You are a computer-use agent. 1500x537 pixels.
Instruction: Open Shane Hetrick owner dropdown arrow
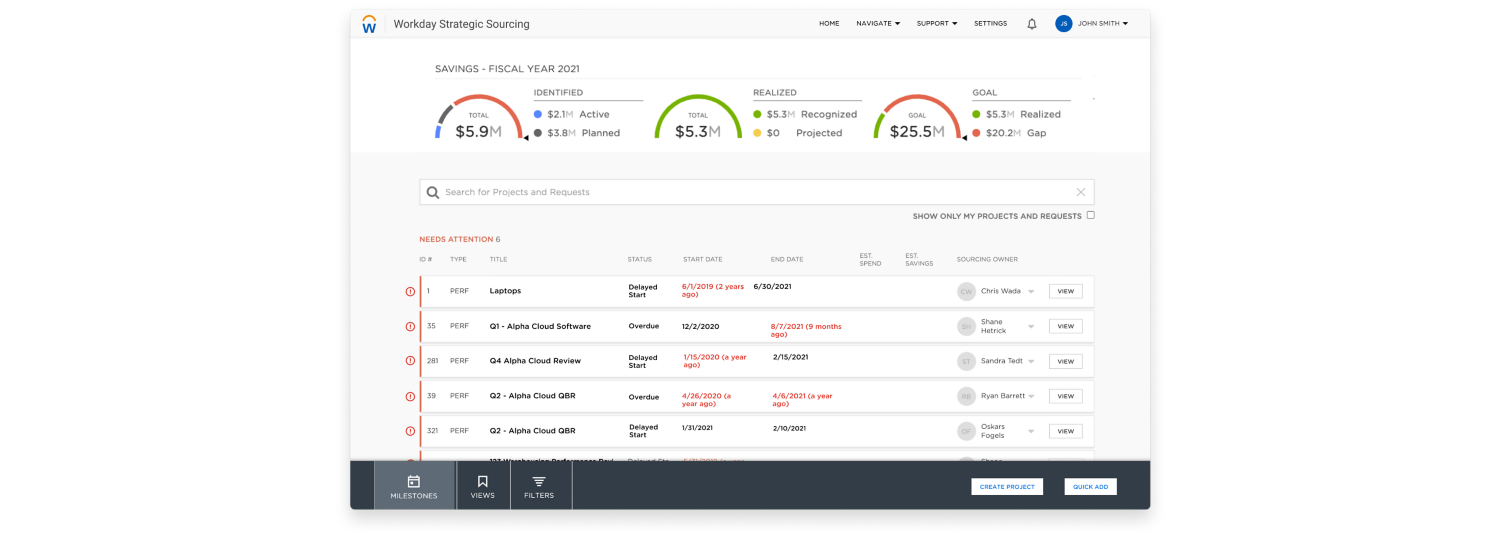[1031, 327]
